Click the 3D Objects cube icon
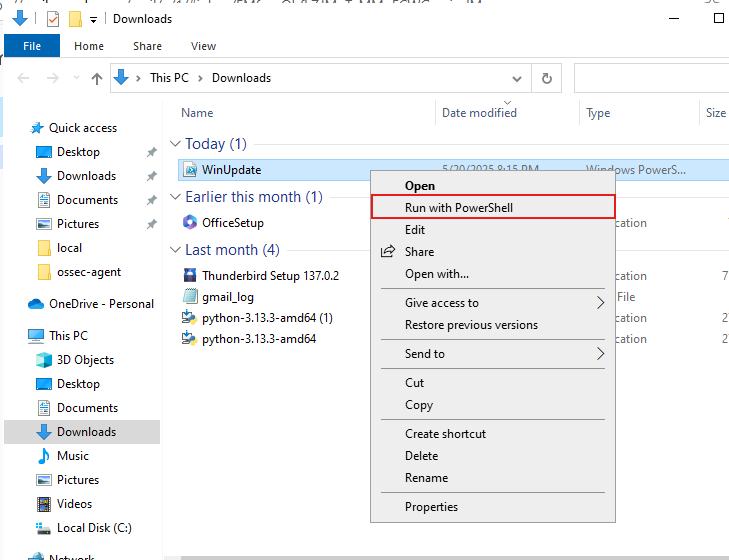Viewport: 729px width, 560px height. [x=44, y=360]
